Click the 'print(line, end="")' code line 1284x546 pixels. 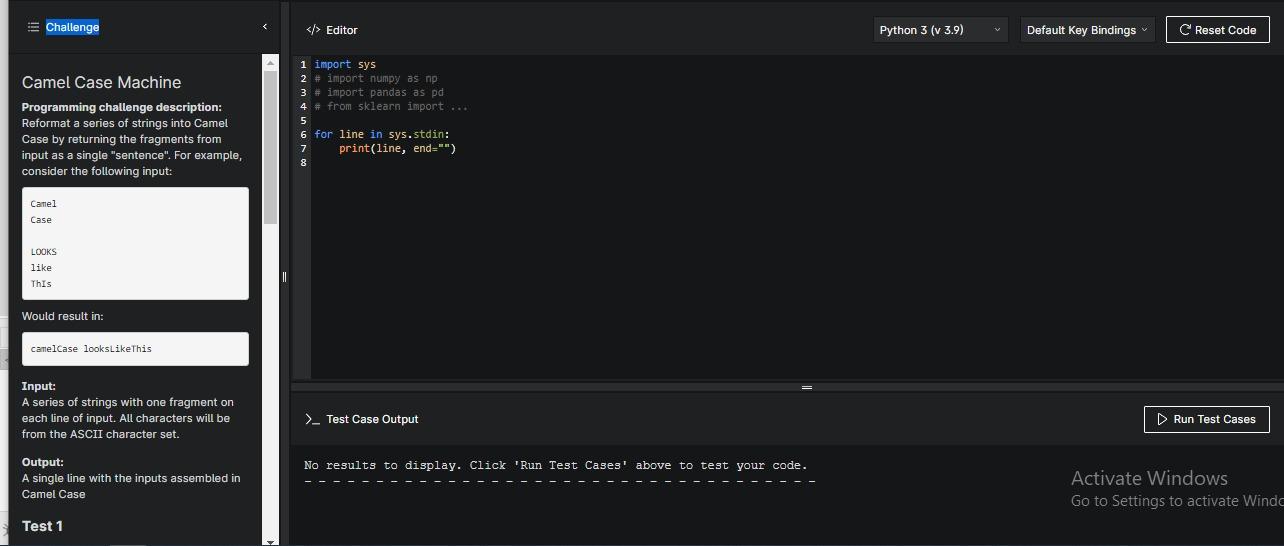coord(397,148)
